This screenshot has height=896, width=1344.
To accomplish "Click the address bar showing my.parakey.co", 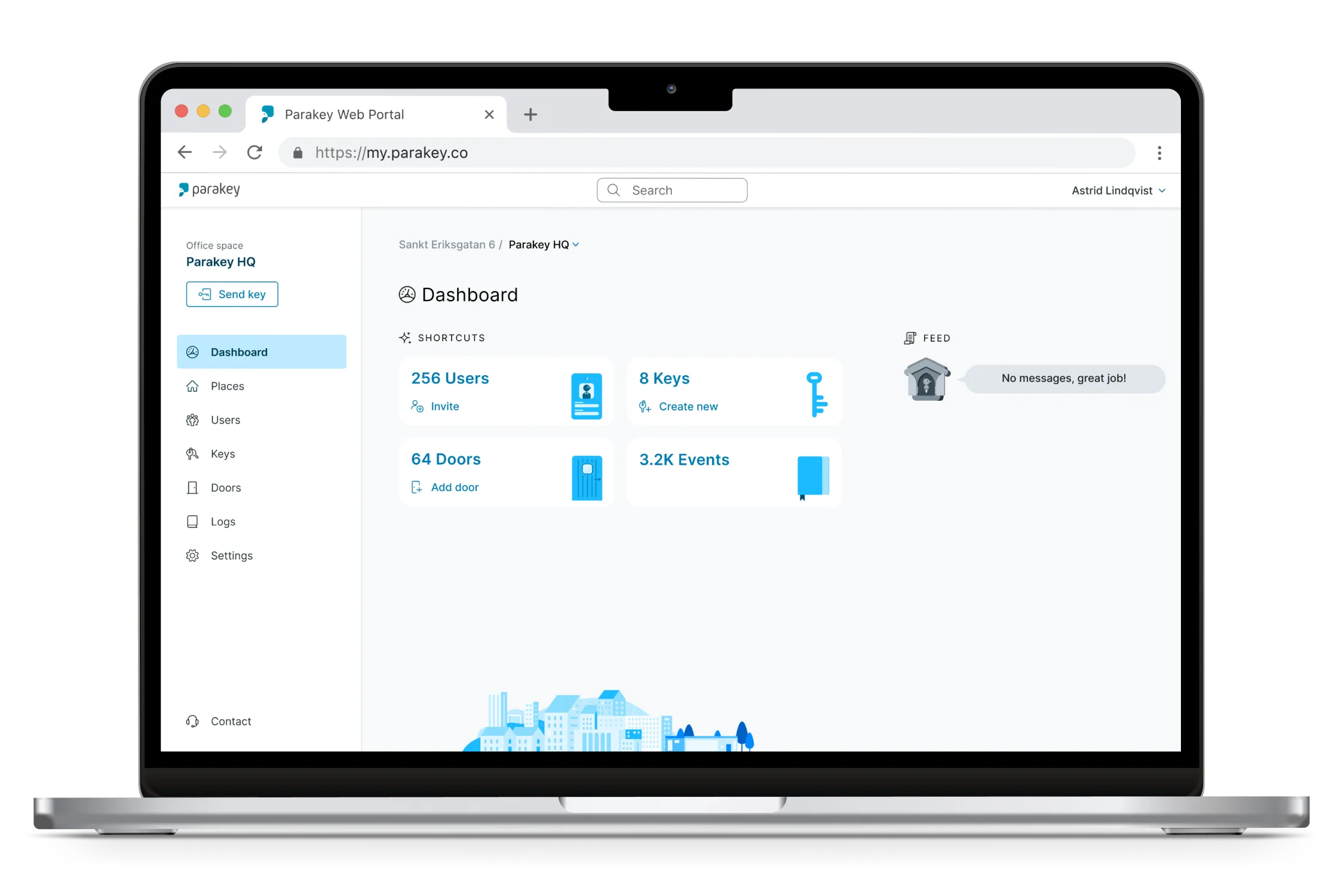I will tap(707, 153).
